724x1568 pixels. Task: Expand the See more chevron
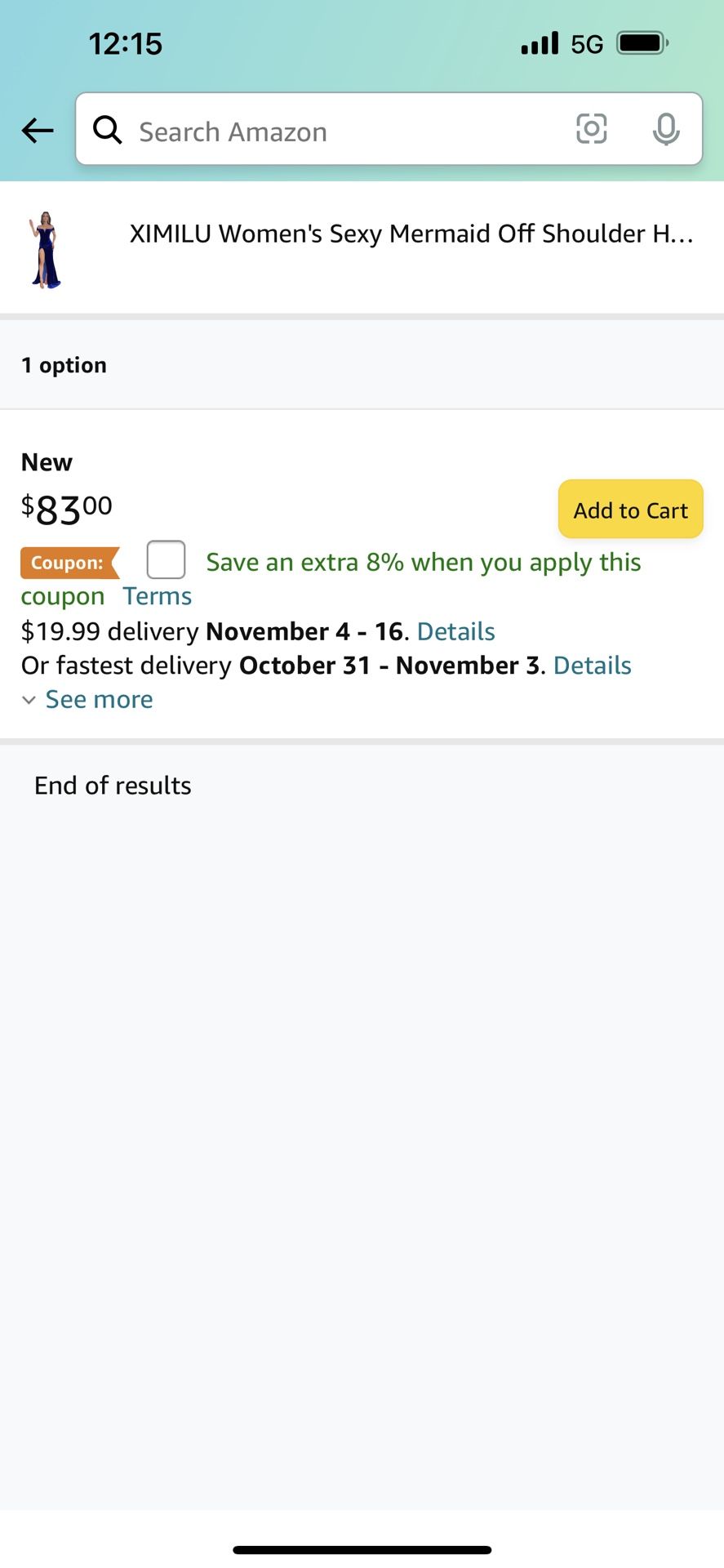pos(29,701)
